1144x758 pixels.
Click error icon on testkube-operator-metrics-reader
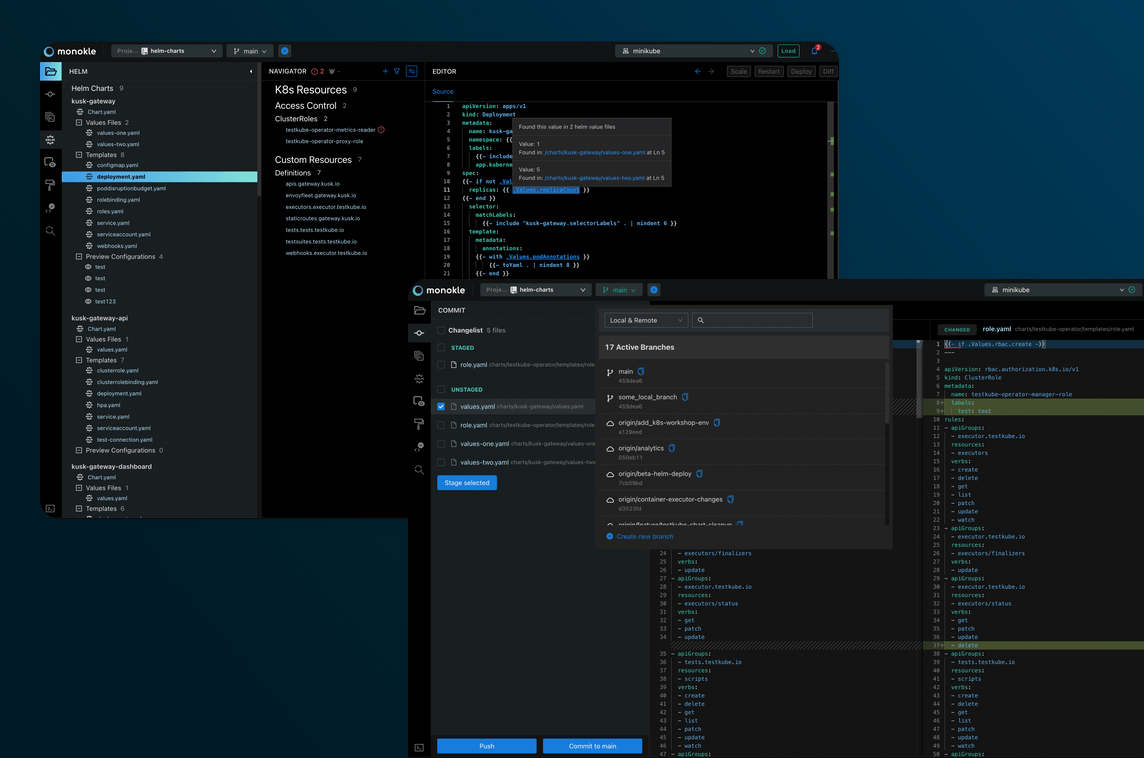[x=382, y=130]
